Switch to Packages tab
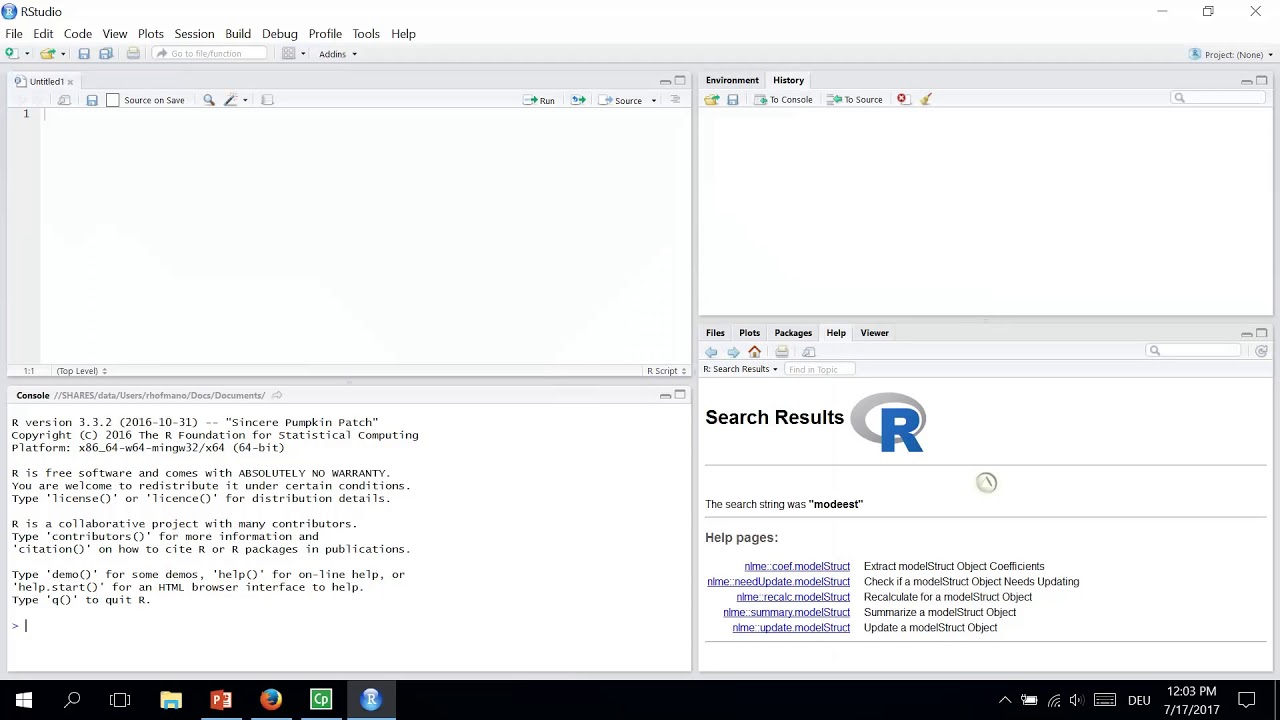The image size is (1280, 720). [x=793, y=333]
